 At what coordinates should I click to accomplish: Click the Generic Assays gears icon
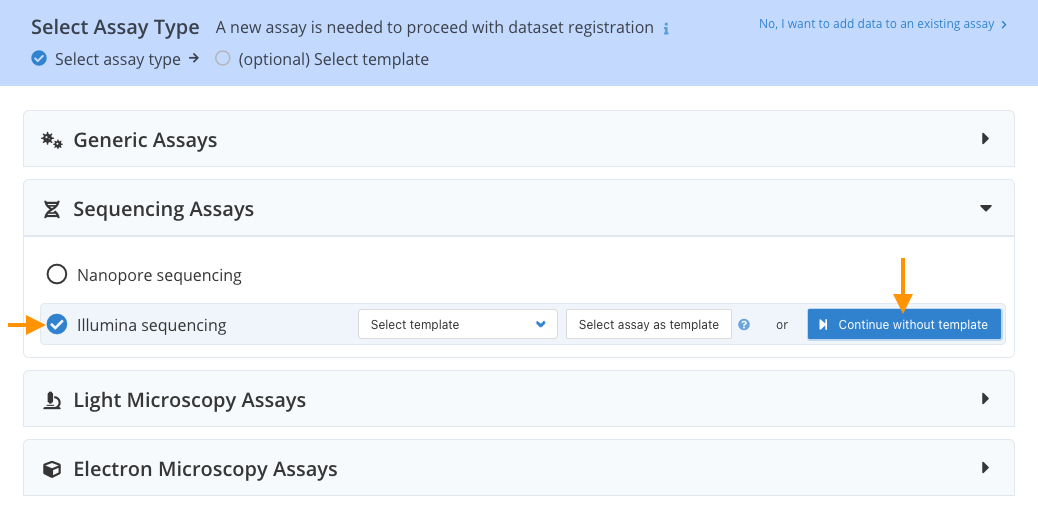click(x=52, y=140)
